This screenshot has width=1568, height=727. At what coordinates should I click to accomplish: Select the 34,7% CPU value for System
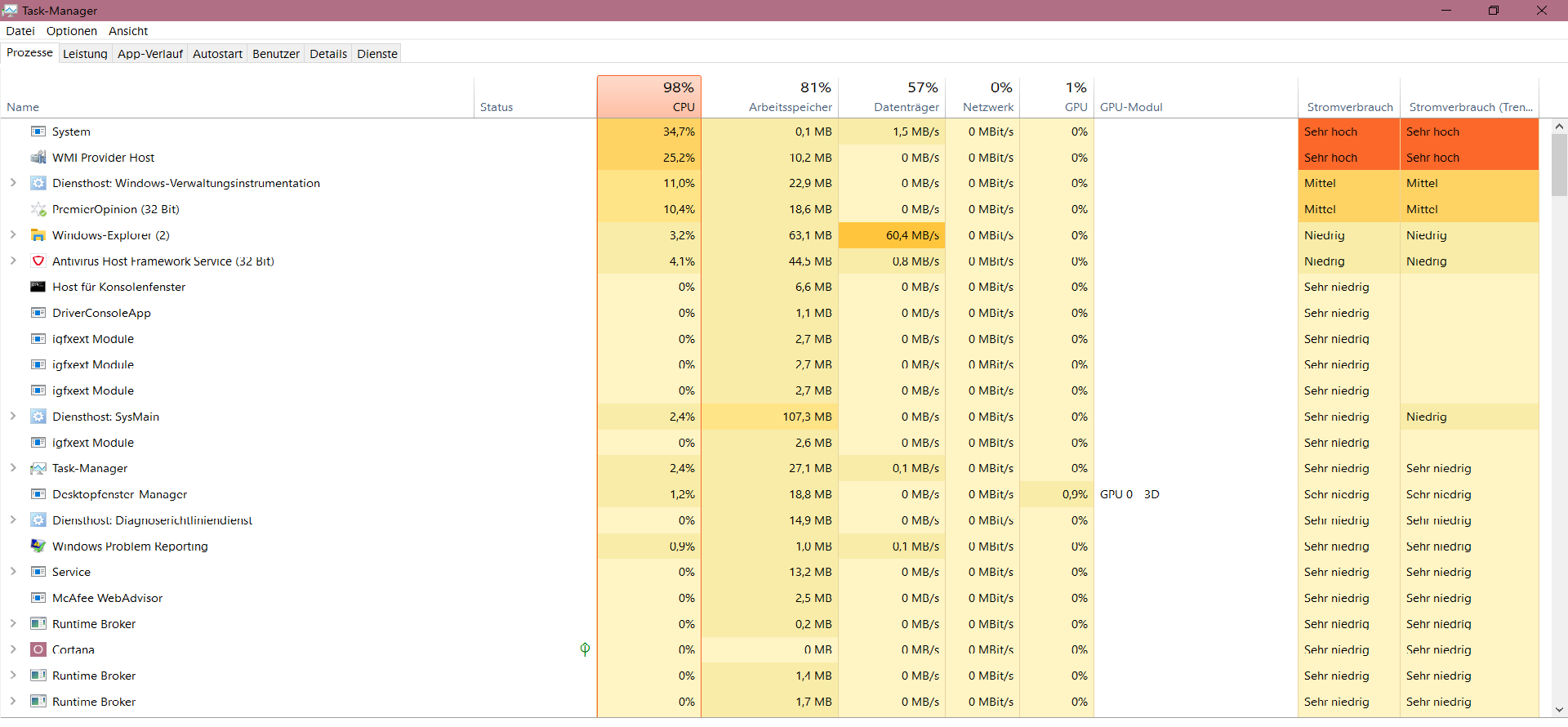pos(649,132)
